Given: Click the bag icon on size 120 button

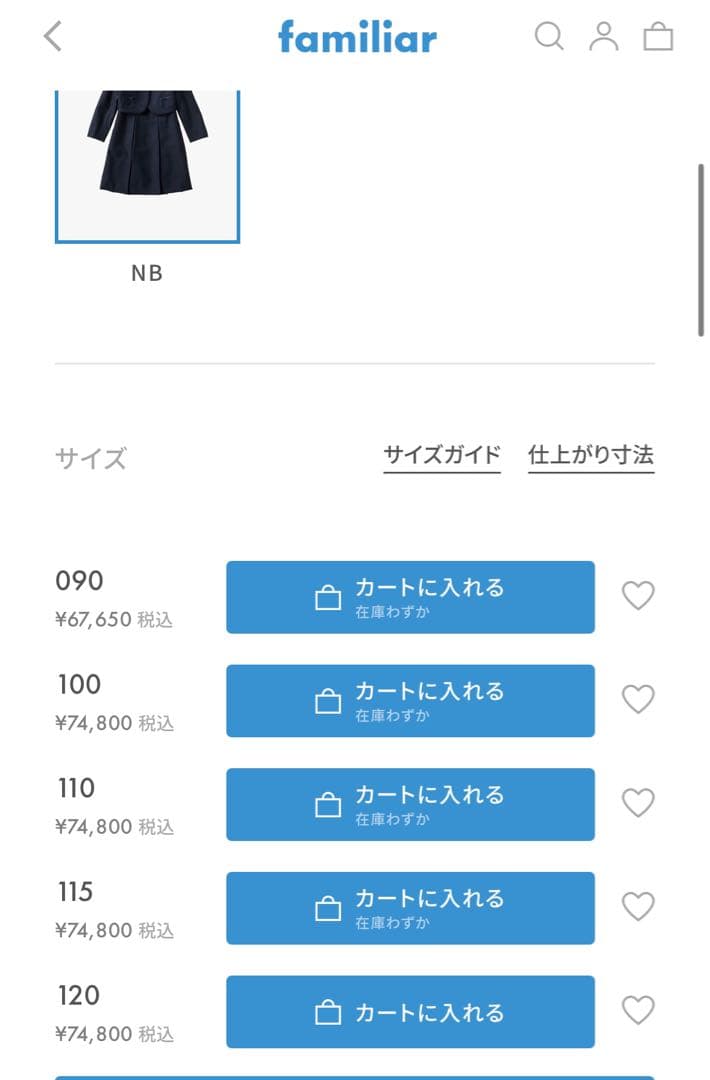Looking at the screenshot, I should pos(328,1012).
